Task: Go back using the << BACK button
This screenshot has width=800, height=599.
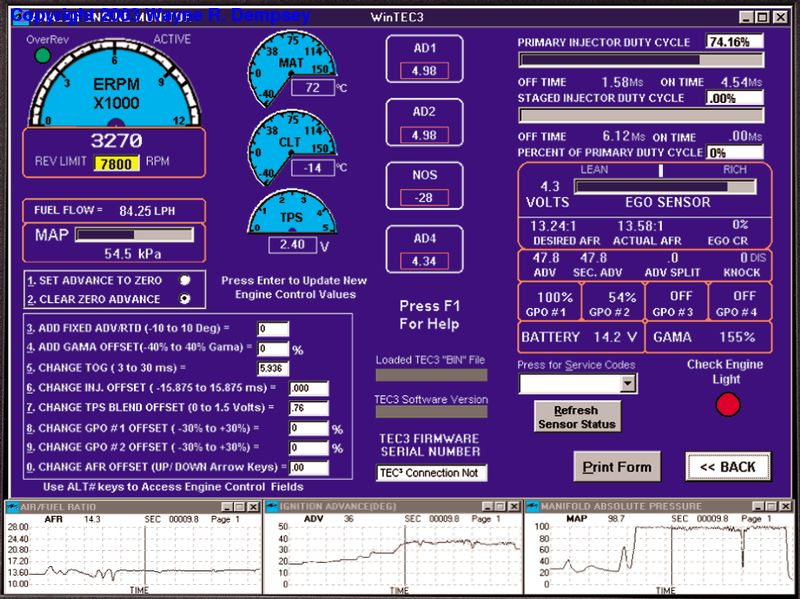Action: pyautogui.click(x=727, y=466)
